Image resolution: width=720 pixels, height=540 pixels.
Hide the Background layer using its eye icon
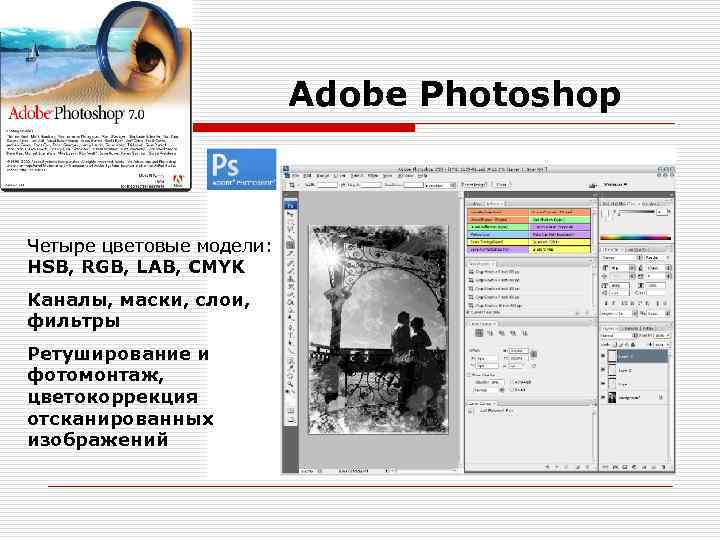(x=603, y=397)
